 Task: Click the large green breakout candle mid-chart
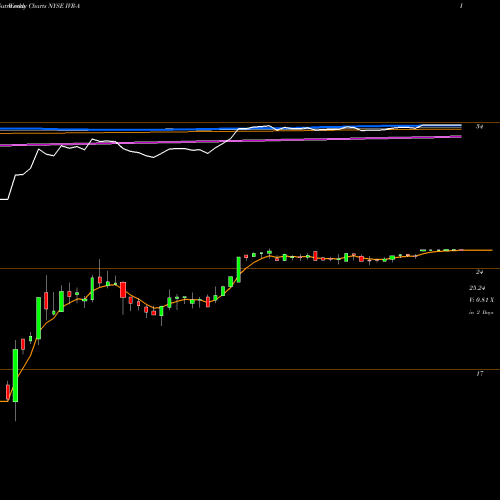[x=239, y=270]
